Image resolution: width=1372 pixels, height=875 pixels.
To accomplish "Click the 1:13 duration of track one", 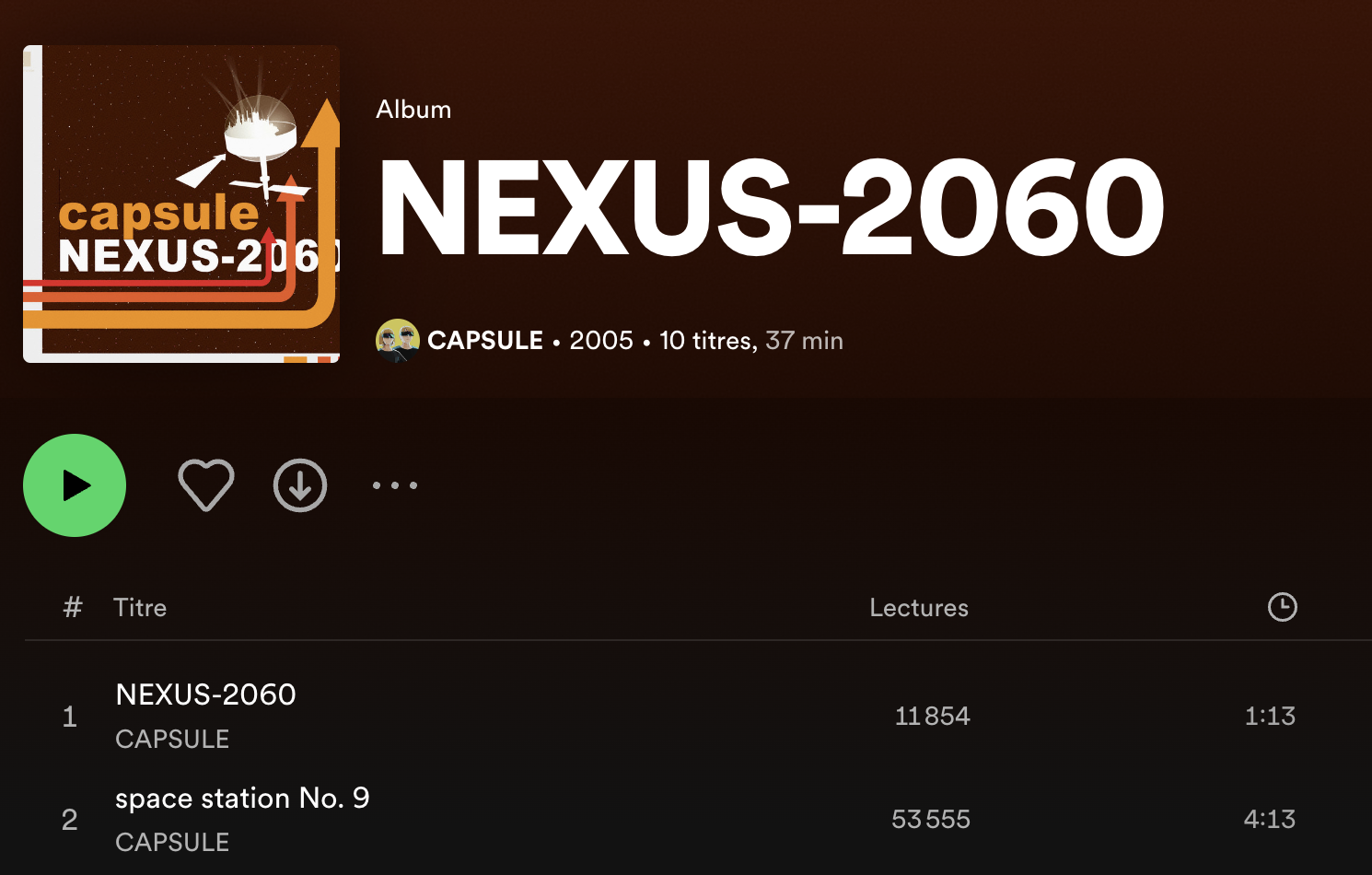I will [x=1270, y=716].
